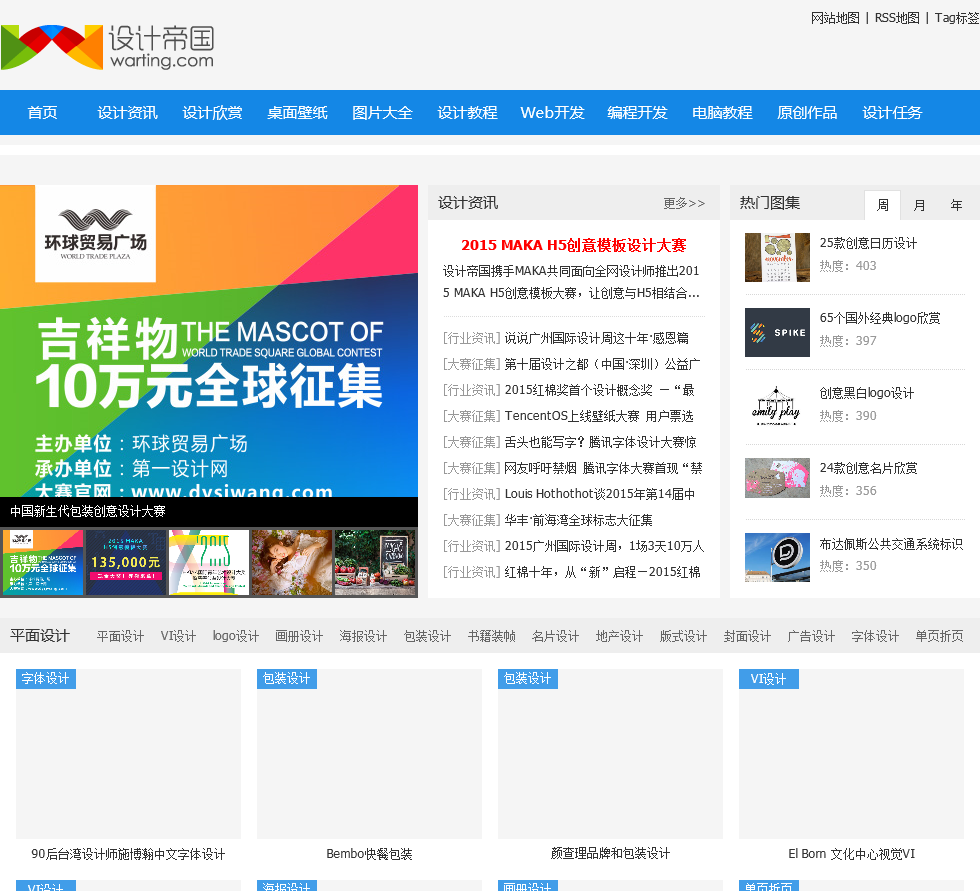
Task: Open El Born 文化中心视觉VI card title
Action: [851, 854]
